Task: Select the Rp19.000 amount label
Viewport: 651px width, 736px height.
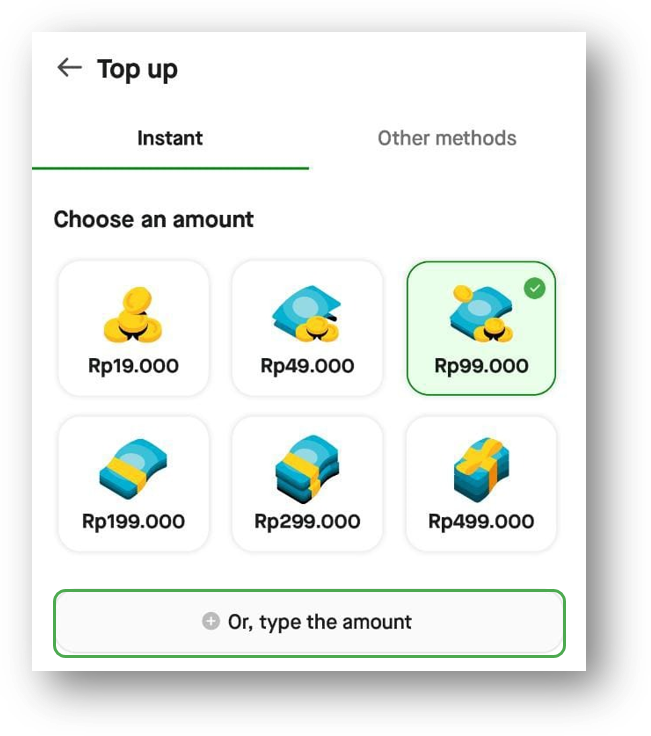Action: pyautogui.click(x=133, y=366)
